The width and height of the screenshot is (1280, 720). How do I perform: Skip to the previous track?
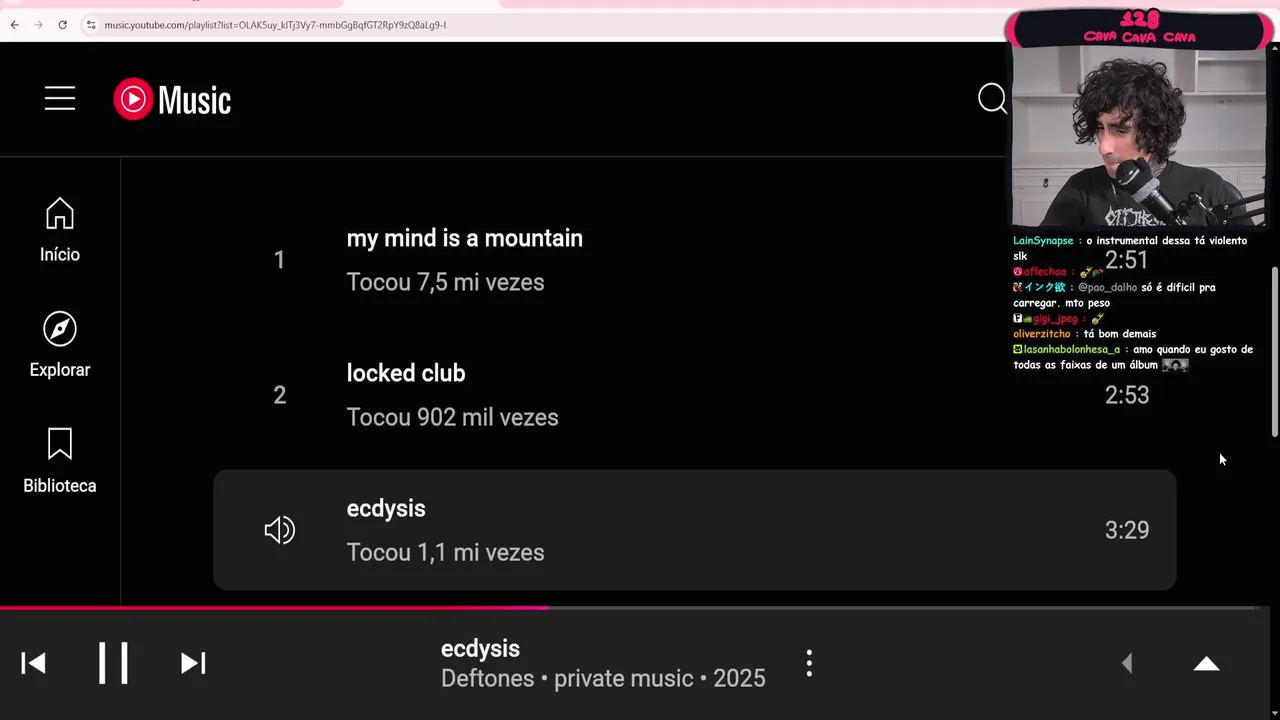[33, 663]
